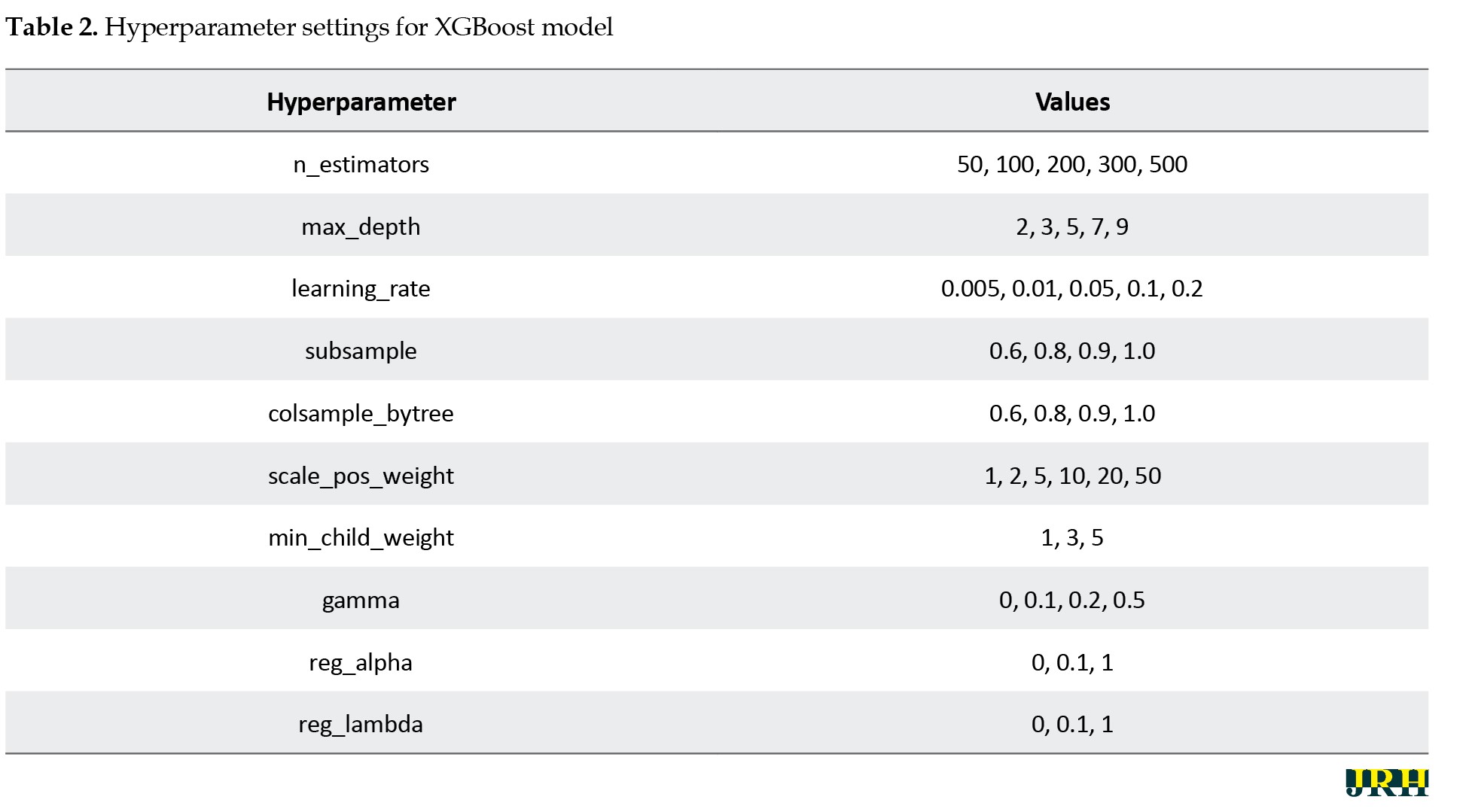Click the JRH logo
This screenshot has width=1469, height=812.
(1386, 782)
